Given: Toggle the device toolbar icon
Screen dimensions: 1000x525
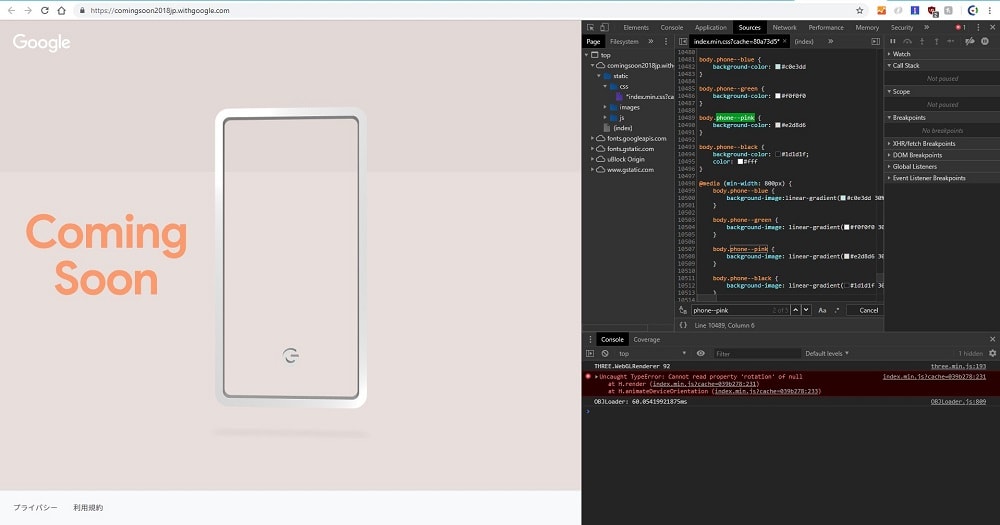Looking at the screenshot, I should [x=604, y=27].
